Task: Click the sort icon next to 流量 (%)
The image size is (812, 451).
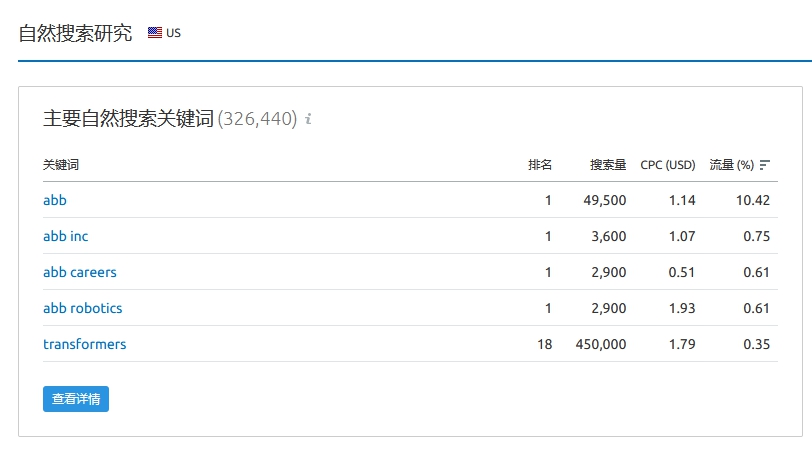Action: 765,165
